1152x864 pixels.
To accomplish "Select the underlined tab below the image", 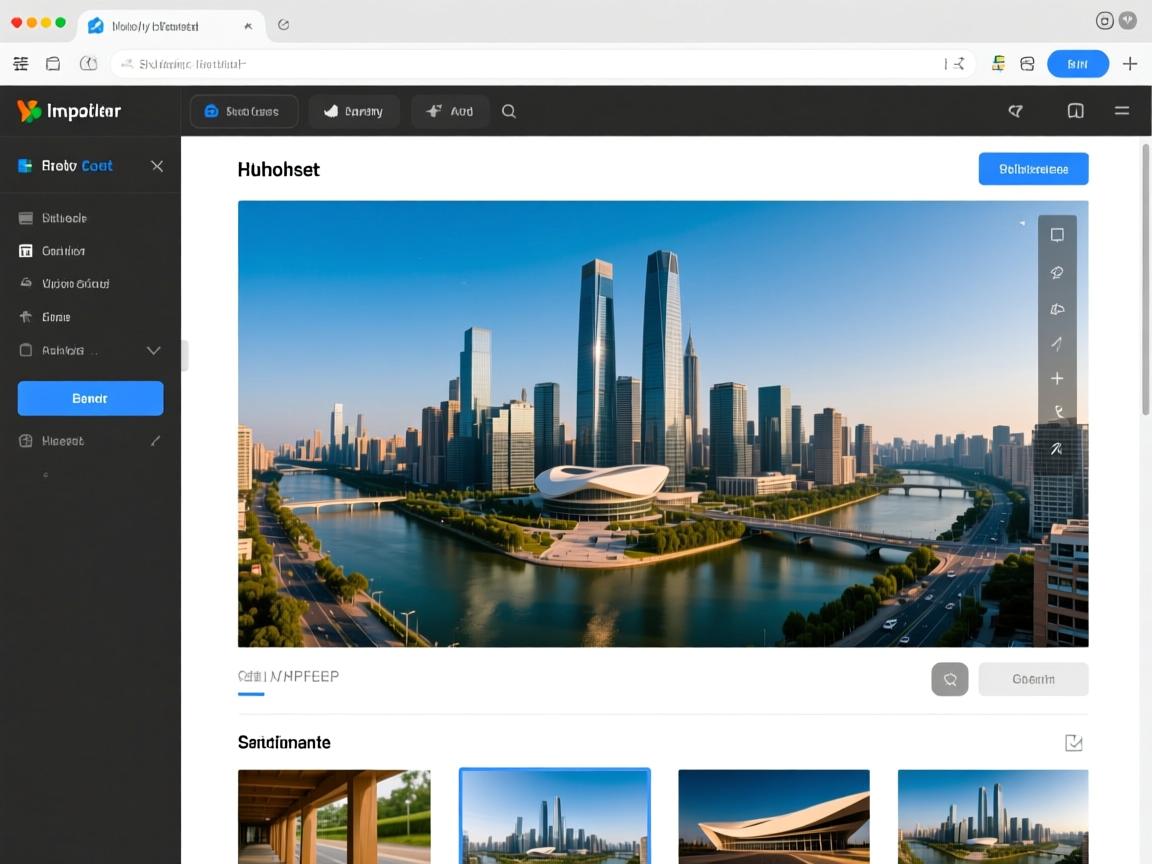I will 288,678.
